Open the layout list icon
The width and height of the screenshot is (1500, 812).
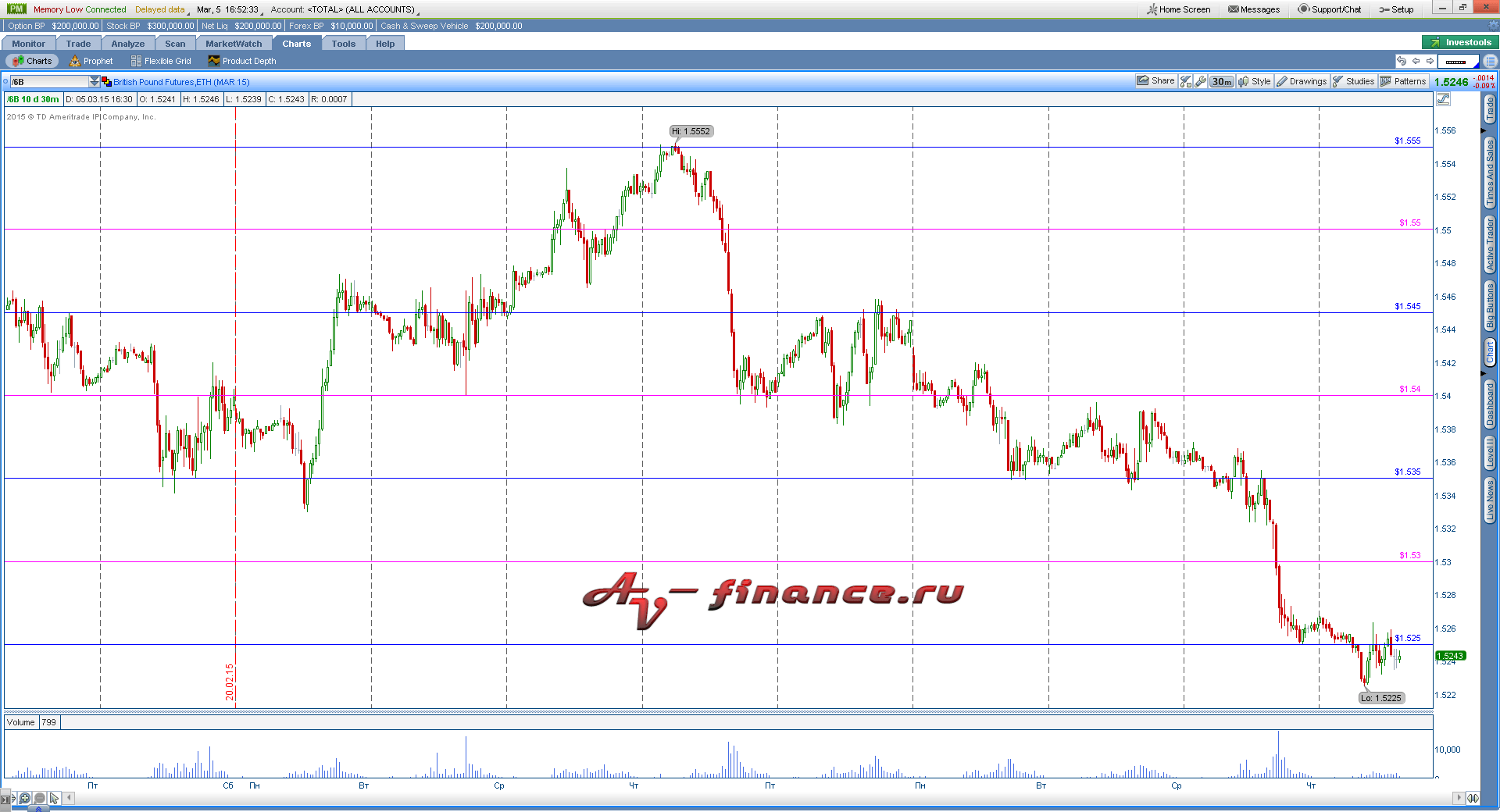1491,61
